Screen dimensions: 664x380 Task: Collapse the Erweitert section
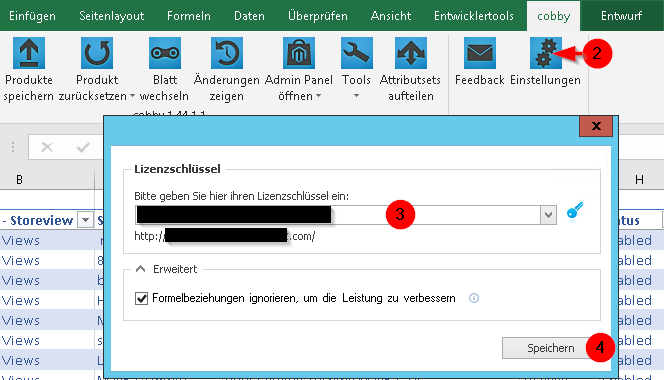click(x=141, y=269)
